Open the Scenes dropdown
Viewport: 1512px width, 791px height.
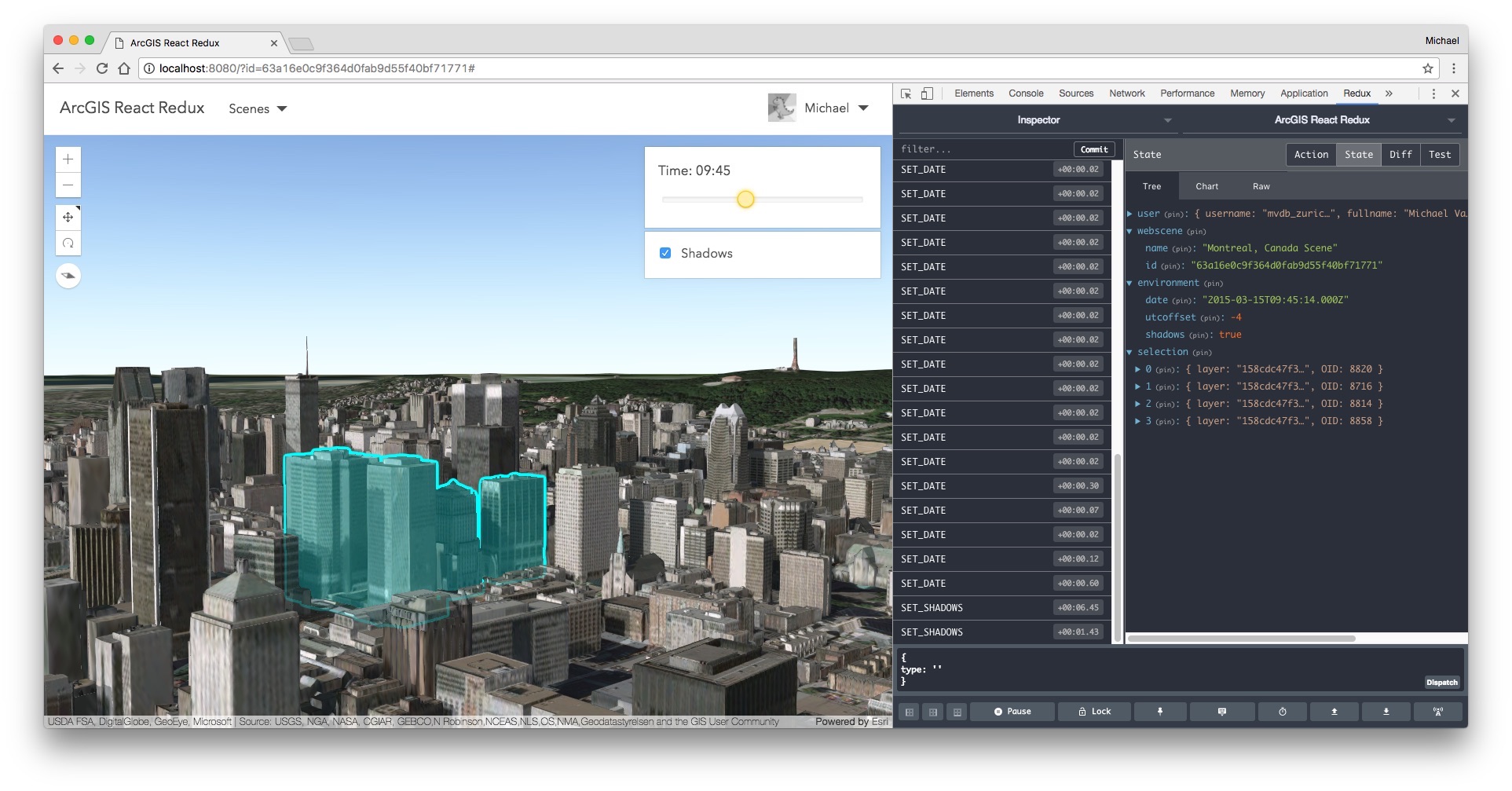(258, 109)
